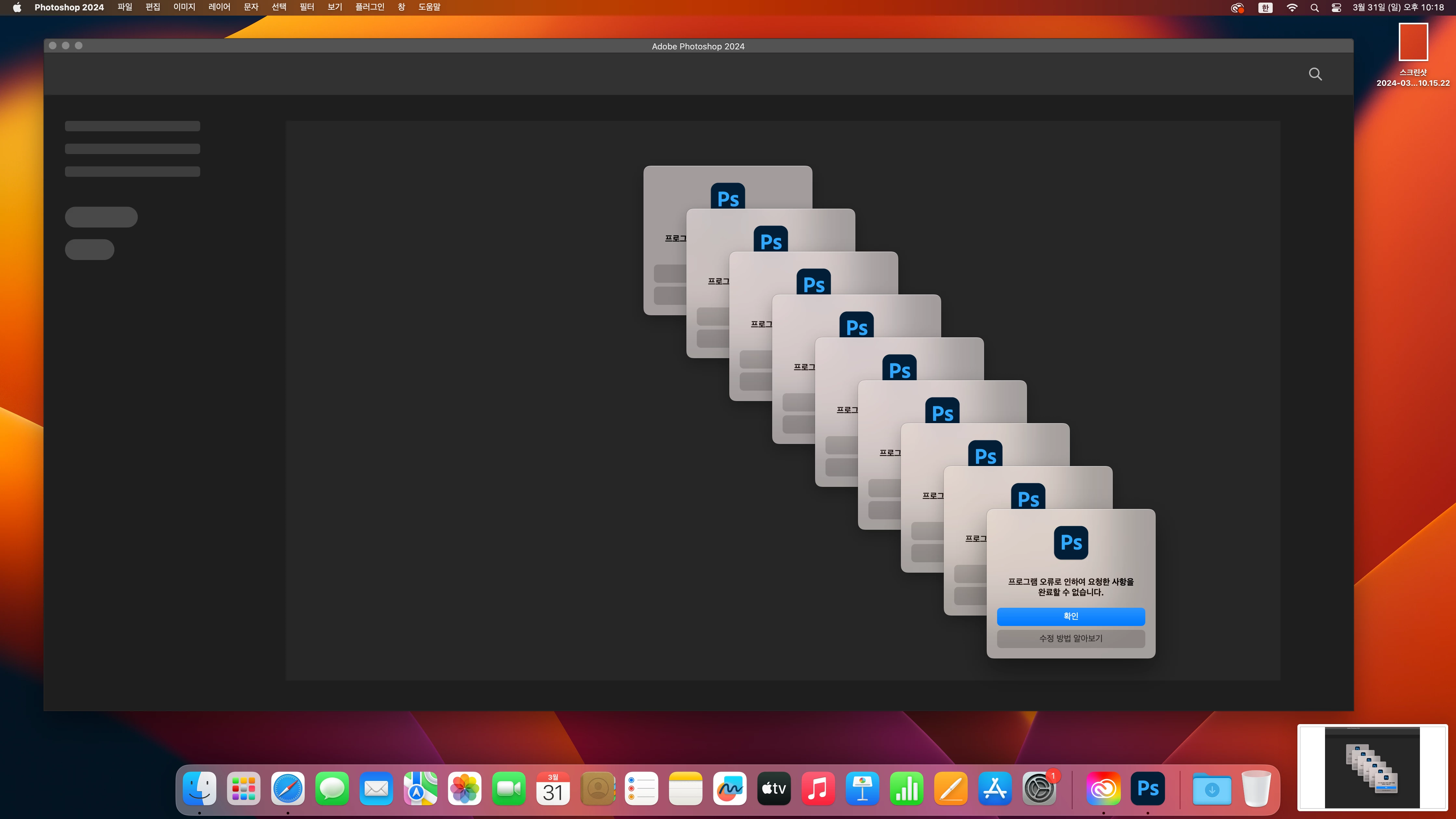
Task: Switch the Korean input source indicator
Action: click(1265, 7)
